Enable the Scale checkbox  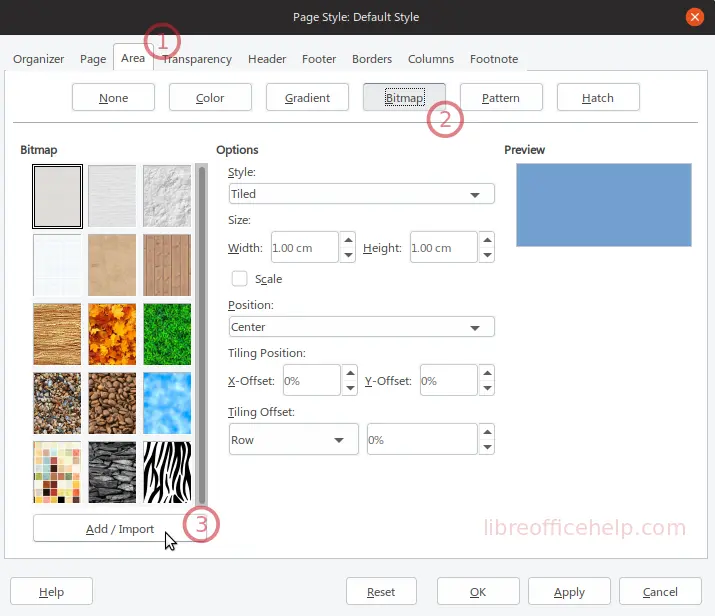(x=240, y=280)
